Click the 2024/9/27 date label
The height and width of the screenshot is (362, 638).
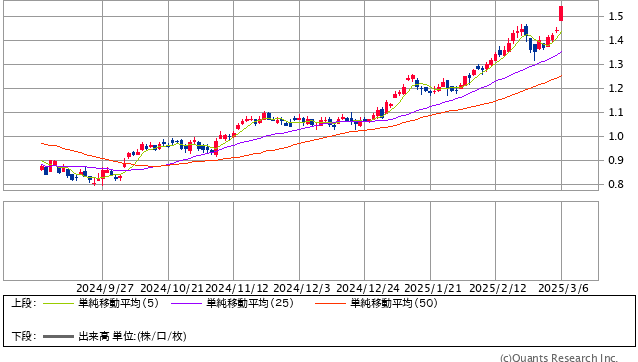point(105,288)
